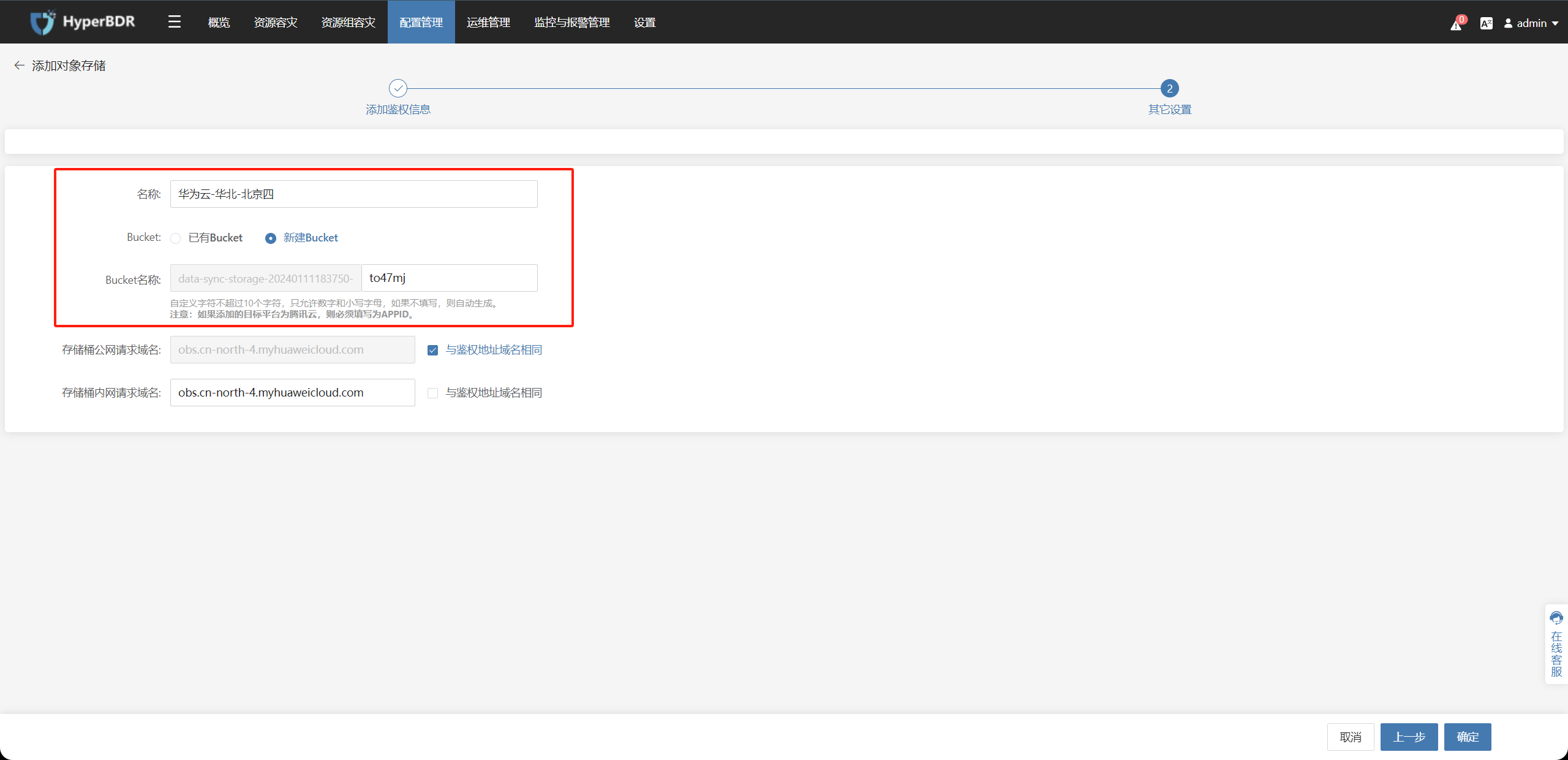Image resolution: width=1568 pixels, height=760 pixels.
Task: Click the HyperBDR shield logo
Action: tap(43, 22)
